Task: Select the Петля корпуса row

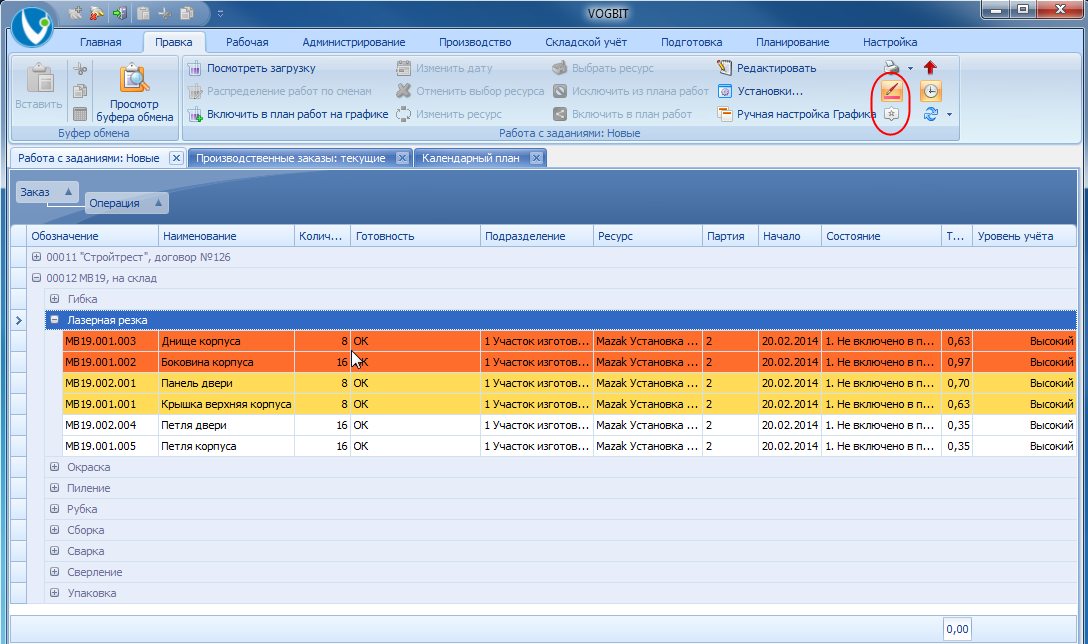Action: [x=569, y=446]
